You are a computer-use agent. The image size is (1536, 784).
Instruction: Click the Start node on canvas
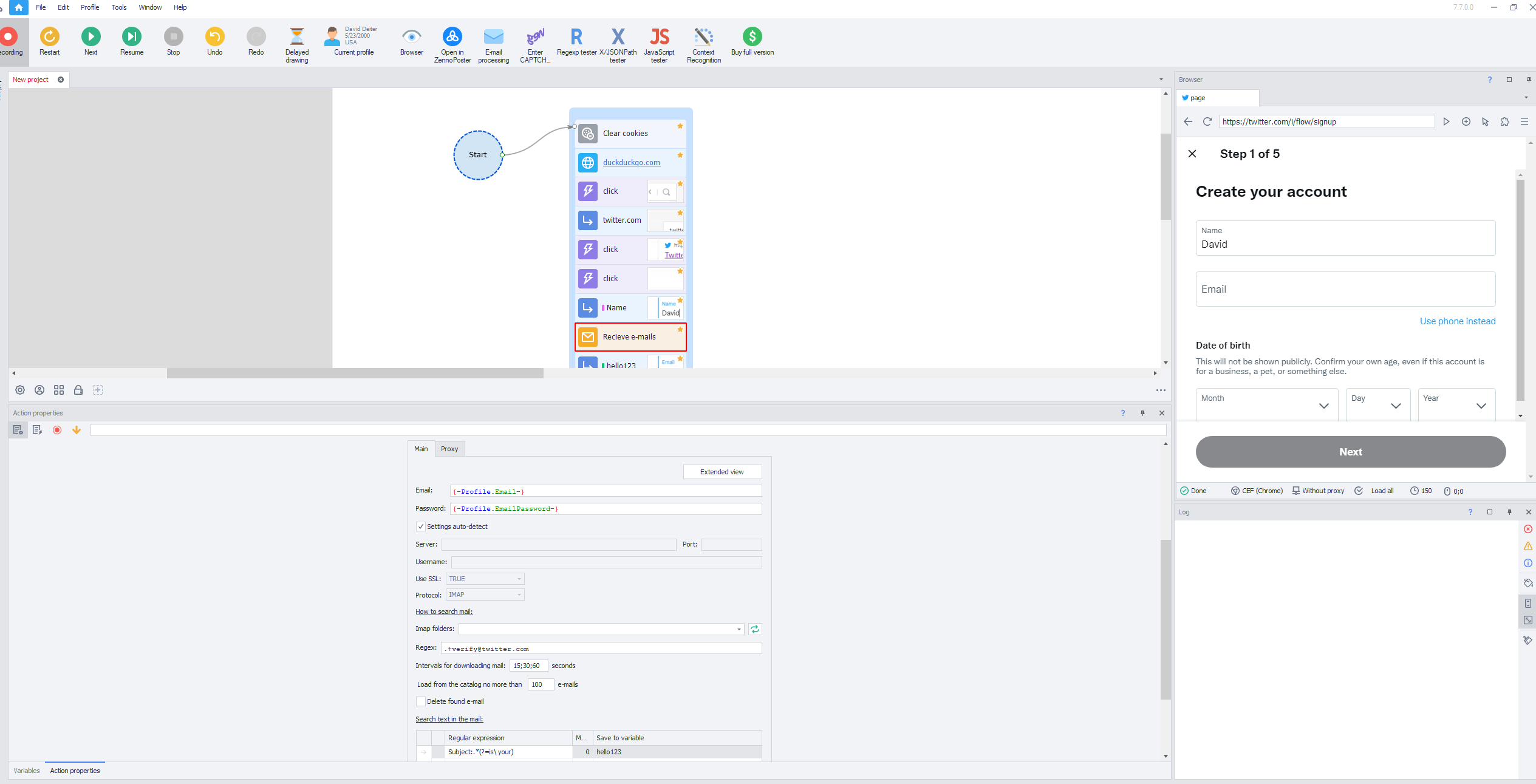[x=478, y=155]
